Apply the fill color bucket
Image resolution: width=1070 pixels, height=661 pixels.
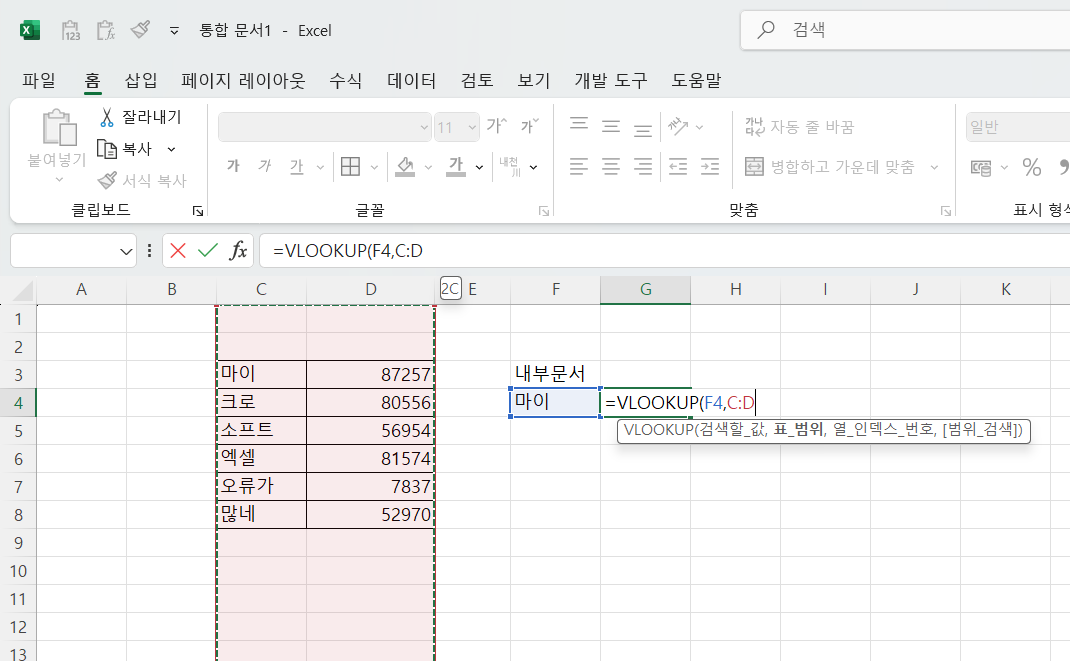click(405, 166)
